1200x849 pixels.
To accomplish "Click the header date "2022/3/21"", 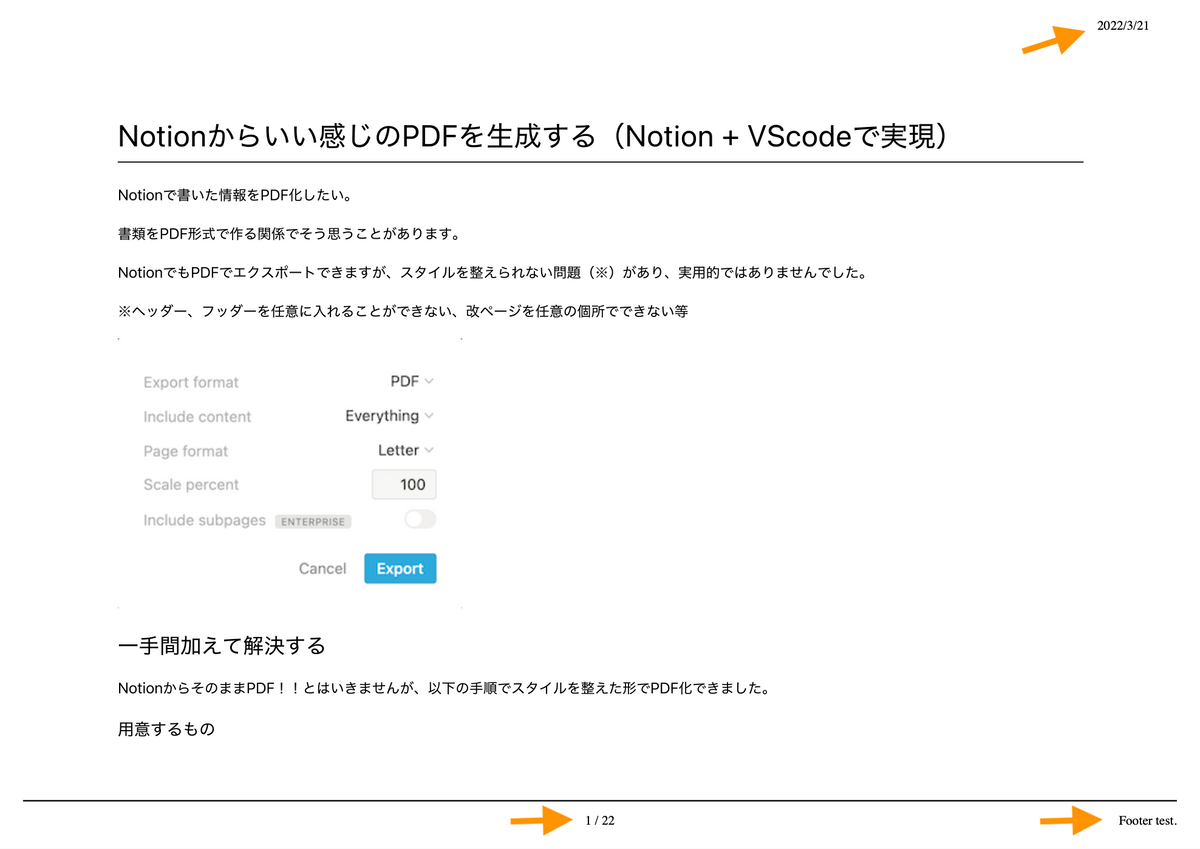I will click(1123, 26).
